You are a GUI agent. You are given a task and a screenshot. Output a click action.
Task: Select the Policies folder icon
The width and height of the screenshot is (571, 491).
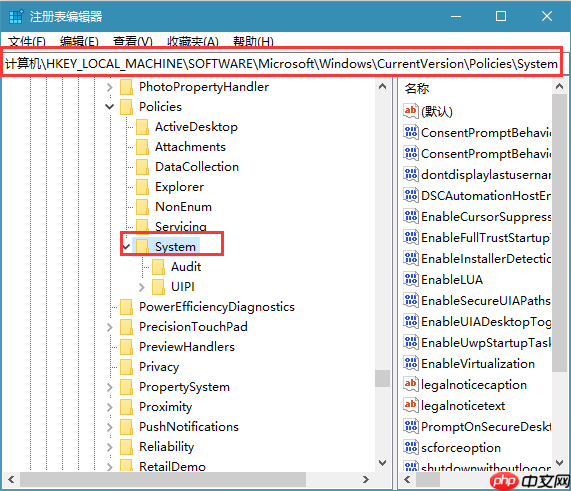click(126, 107)
